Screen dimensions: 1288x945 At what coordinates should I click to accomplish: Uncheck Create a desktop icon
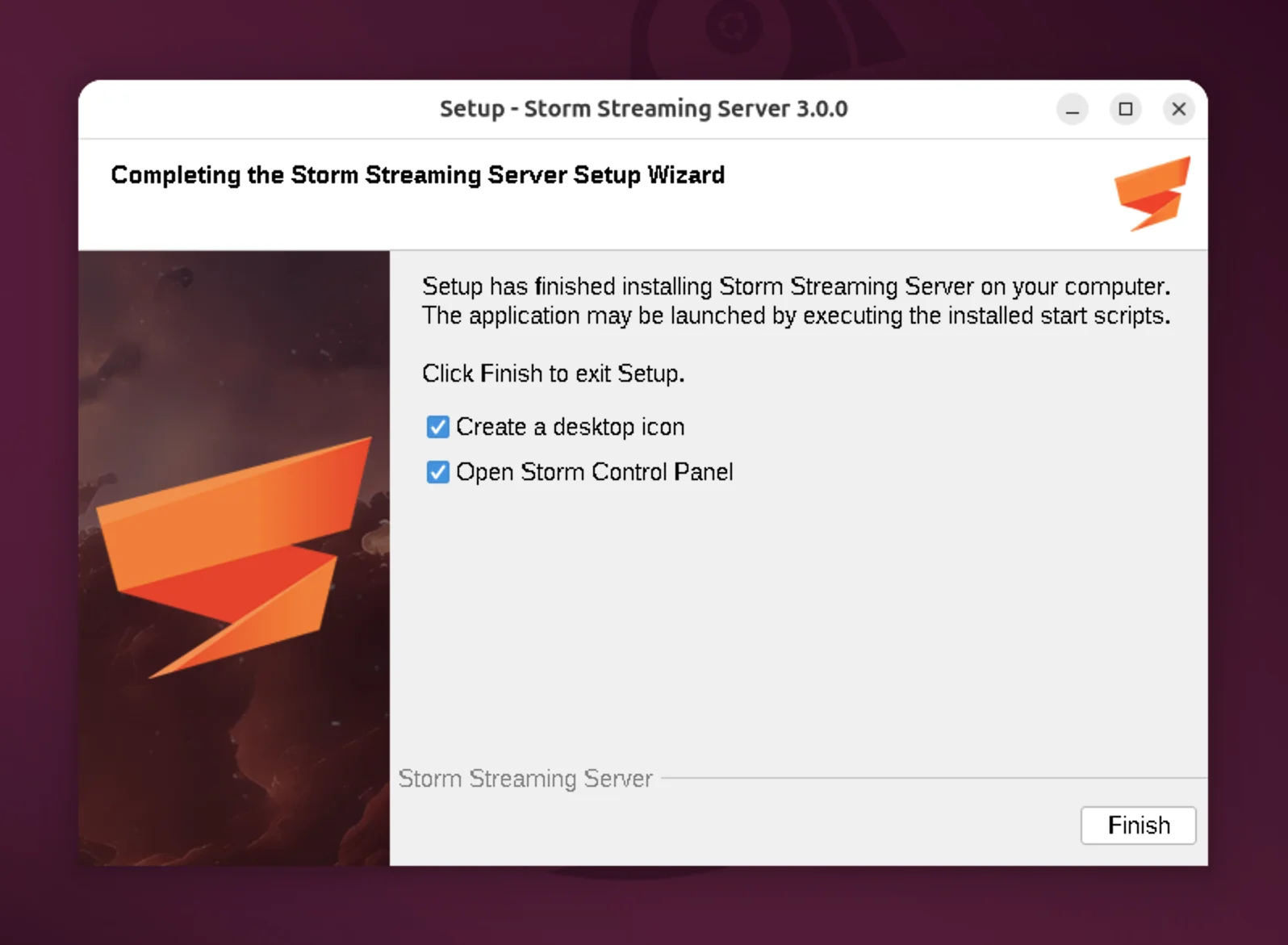[437, 427]
